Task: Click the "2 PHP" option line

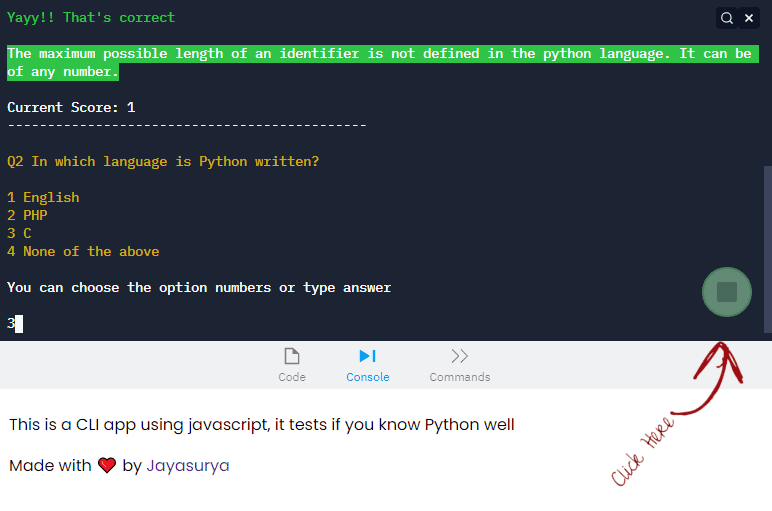Action: (x=27, y=215)
